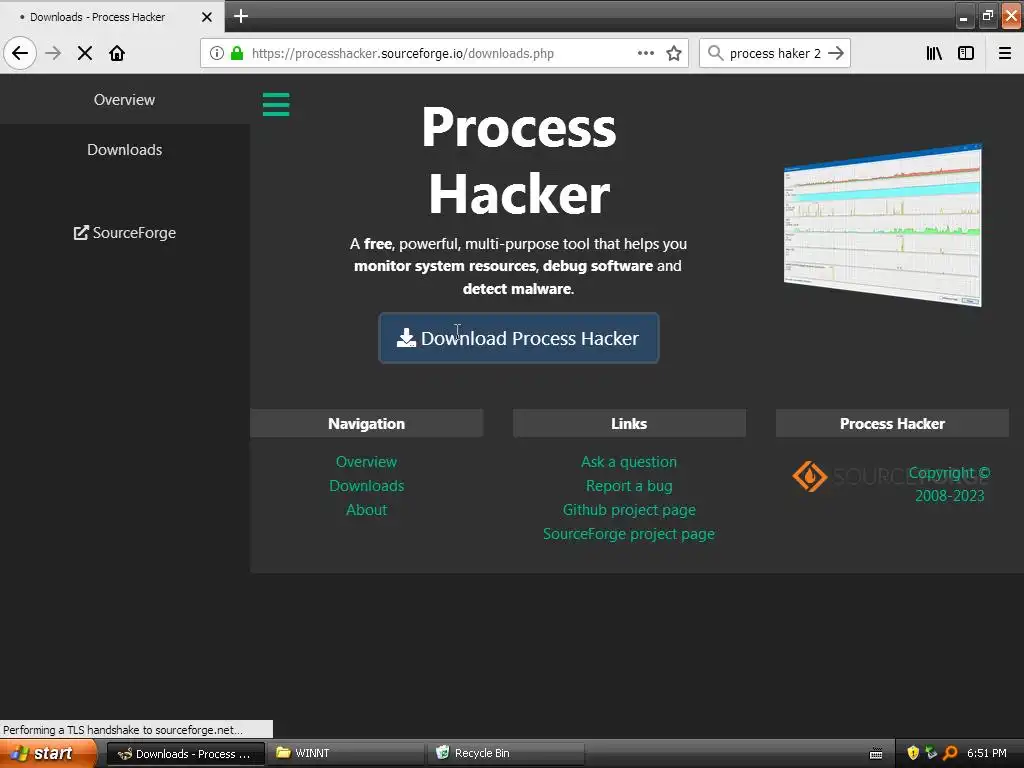
Task: Go back to the previous page
Action: 20,53
